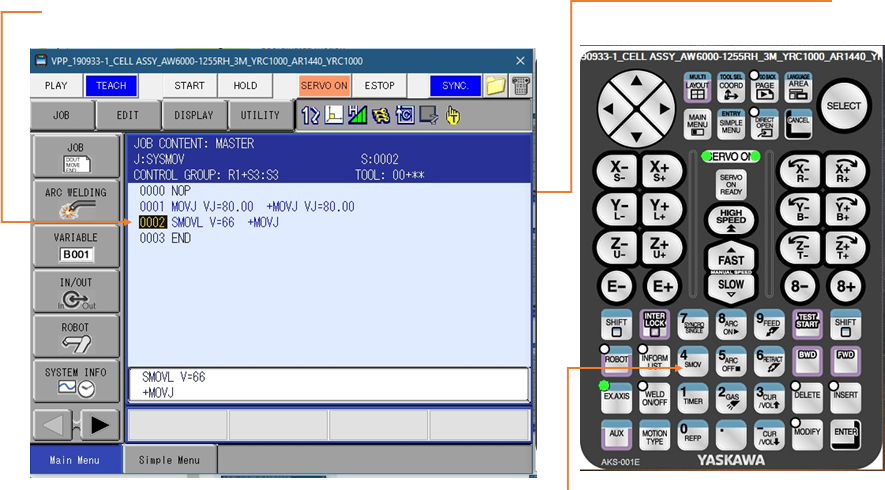Switch to TEACH mode
The width and height of the screenshot is (885, 490).
(111, 86)
